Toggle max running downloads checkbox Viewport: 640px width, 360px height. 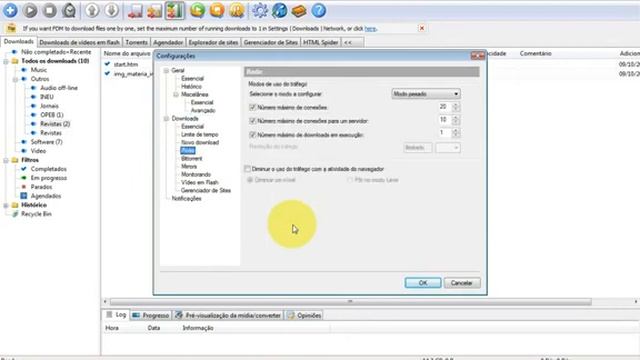pos(252,135)
